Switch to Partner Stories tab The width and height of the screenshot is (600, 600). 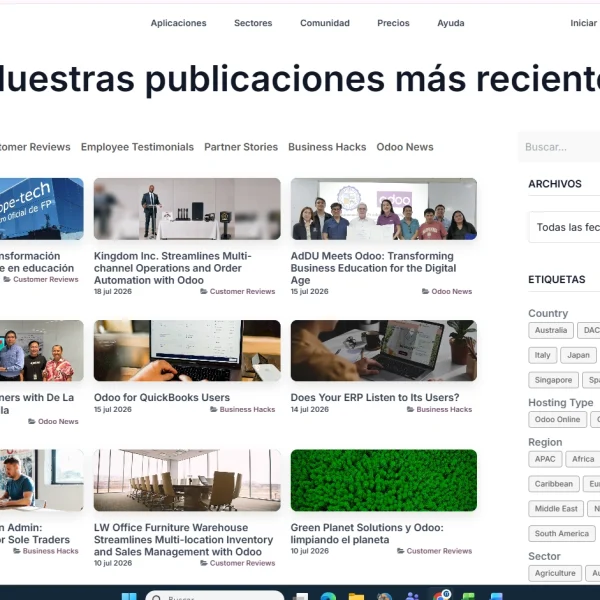click(241, 147)
